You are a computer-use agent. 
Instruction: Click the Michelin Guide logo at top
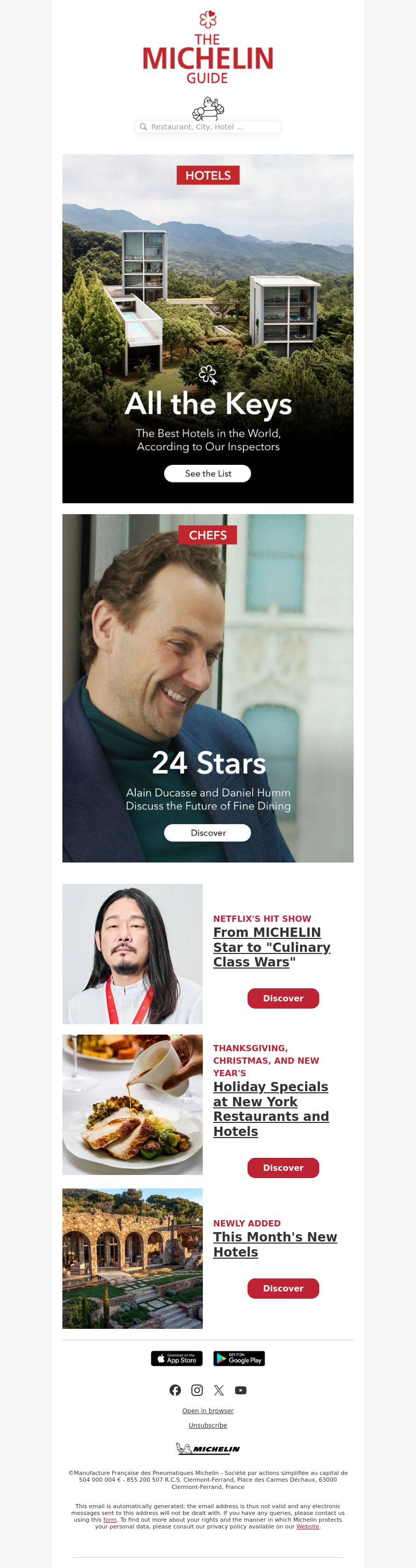click(207, 47)
